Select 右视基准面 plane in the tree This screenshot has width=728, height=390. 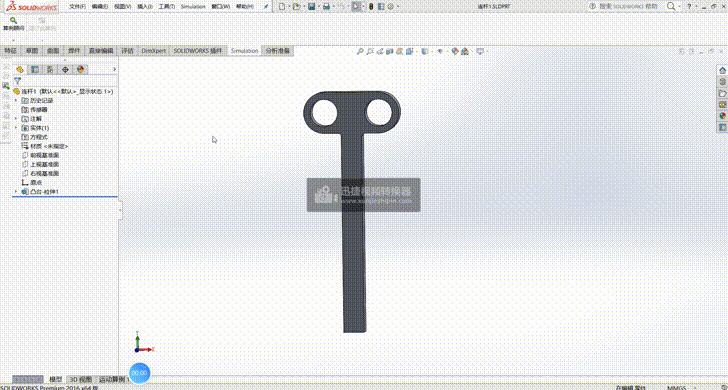coord(40,173)
